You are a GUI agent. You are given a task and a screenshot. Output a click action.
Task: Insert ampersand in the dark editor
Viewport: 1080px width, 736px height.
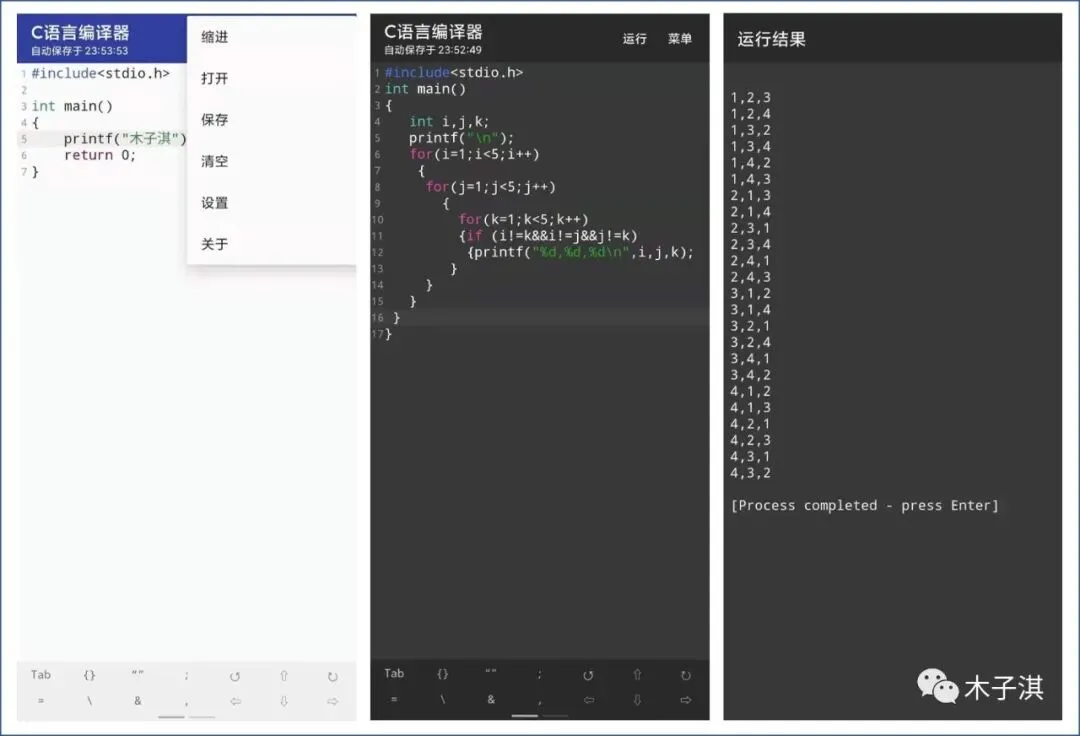click(x=491, y=700)
